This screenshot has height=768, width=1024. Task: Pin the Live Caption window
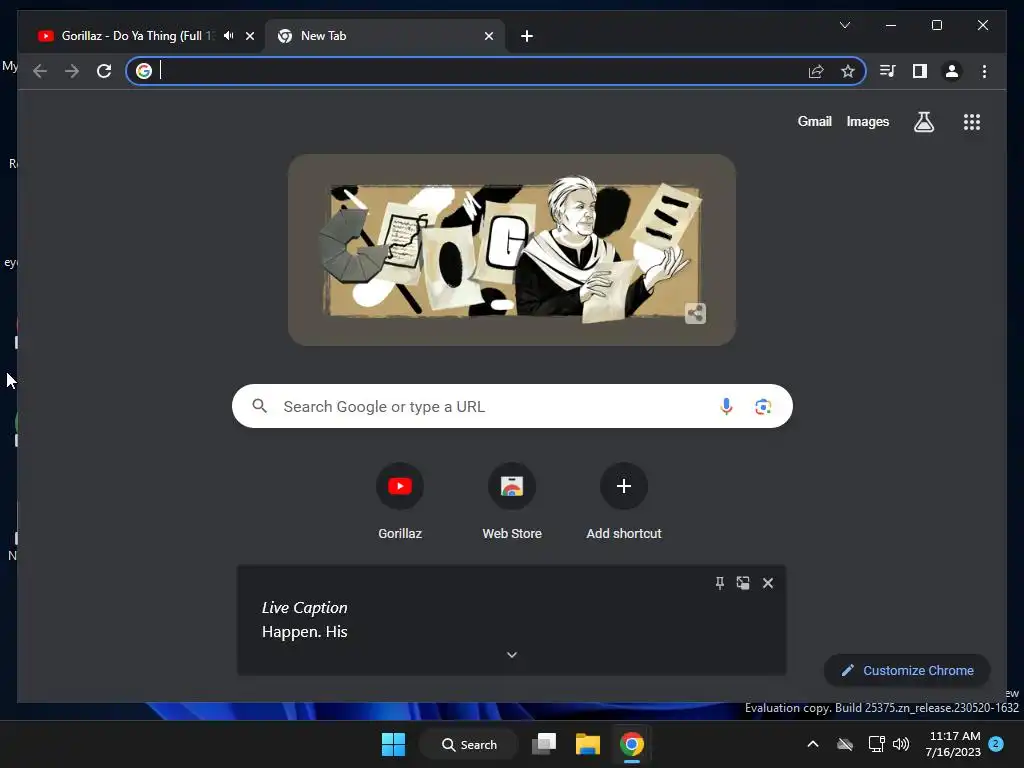point(719,583)
